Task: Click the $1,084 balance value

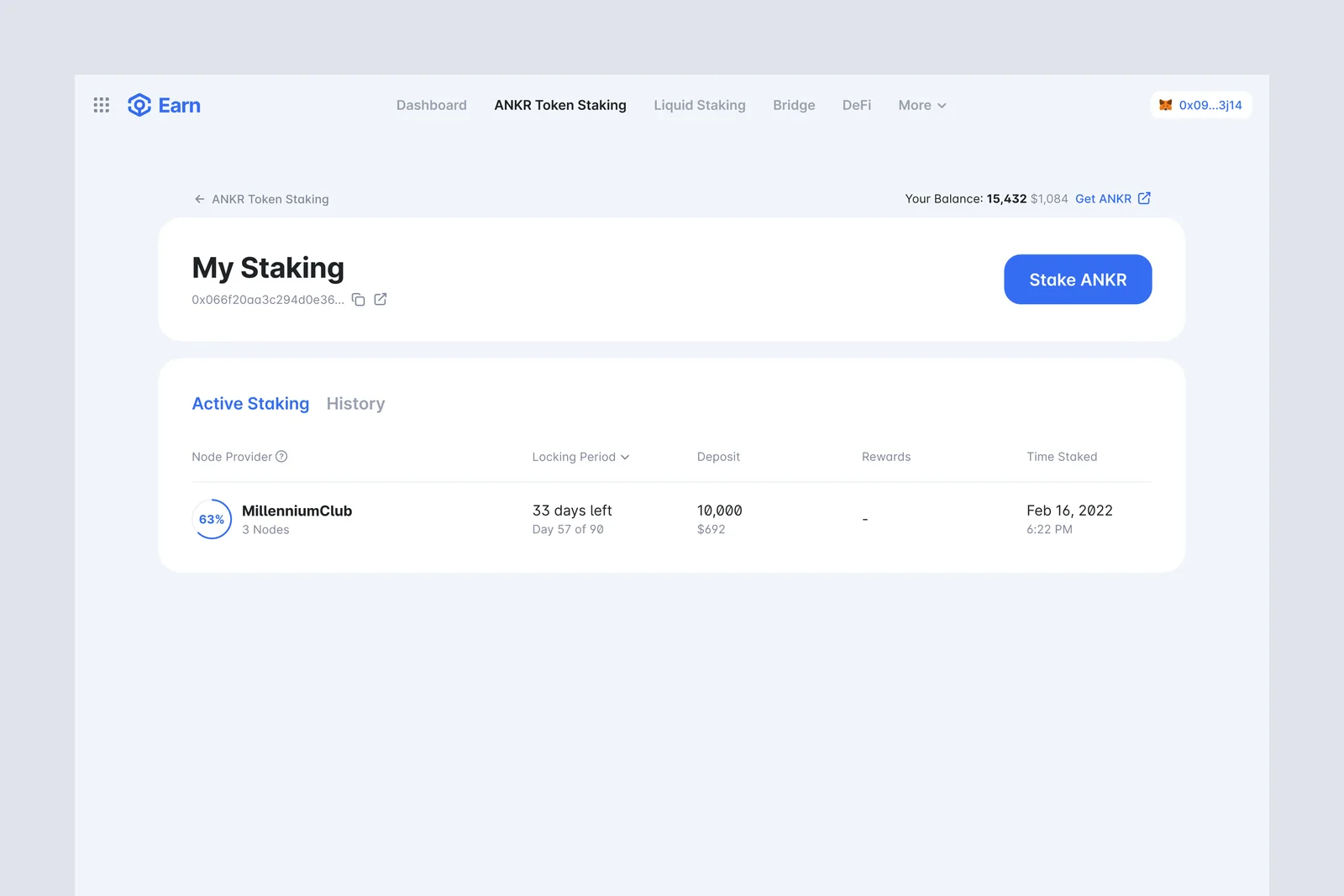Action: 1049,199
